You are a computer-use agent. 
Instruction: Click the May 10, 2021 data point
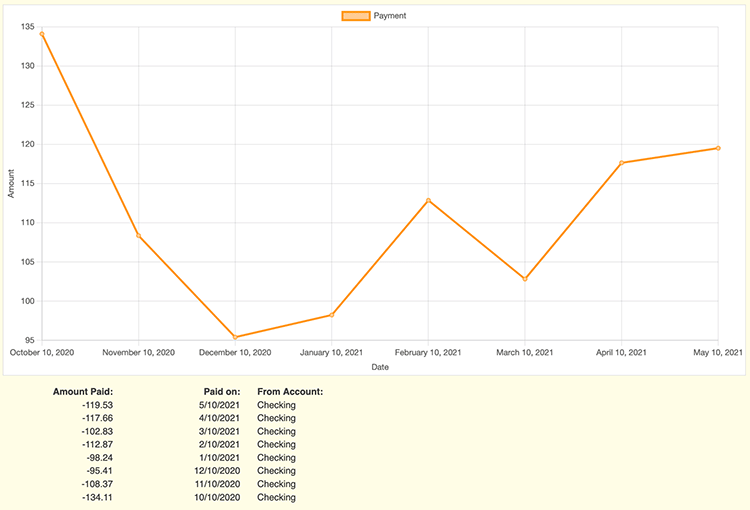point(718,148)
